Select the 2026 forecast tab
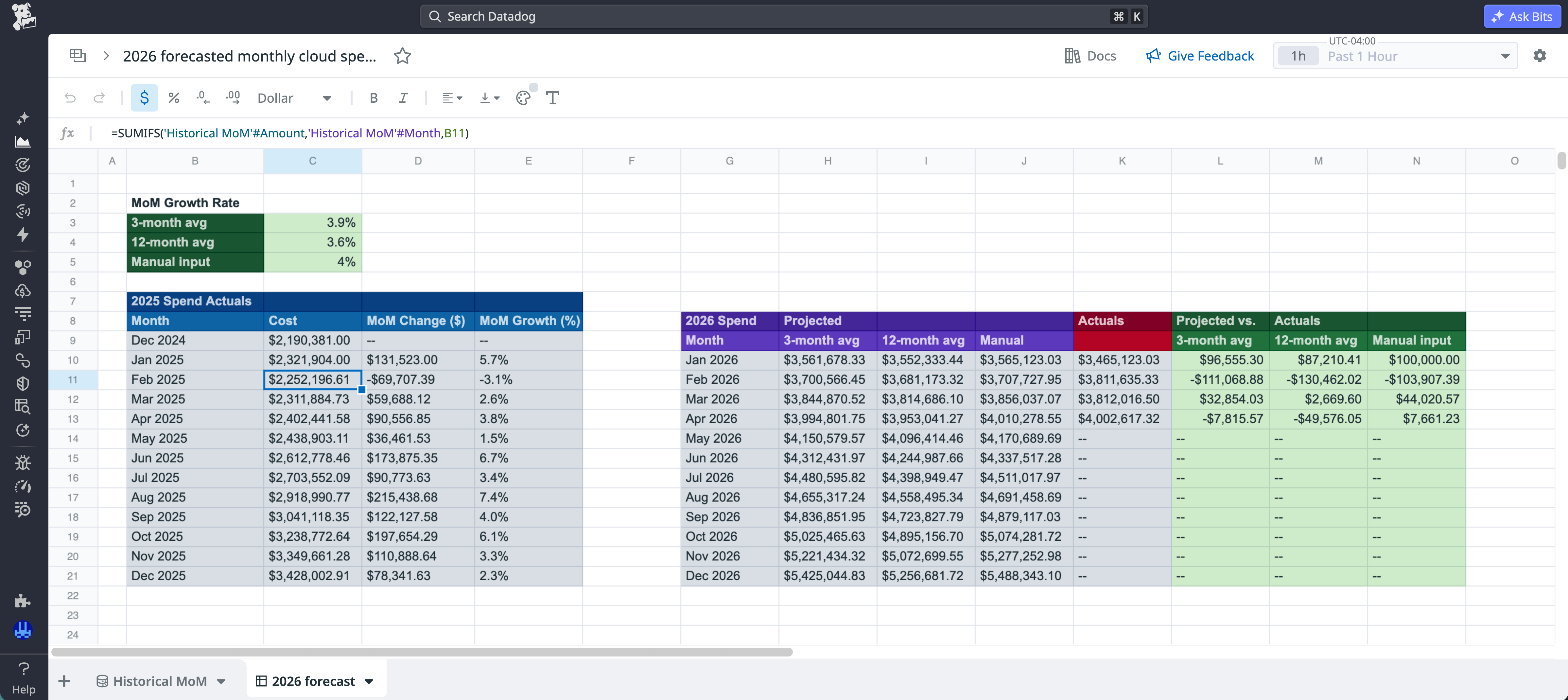The image size is (1568, 700). (x=305, y=681)
